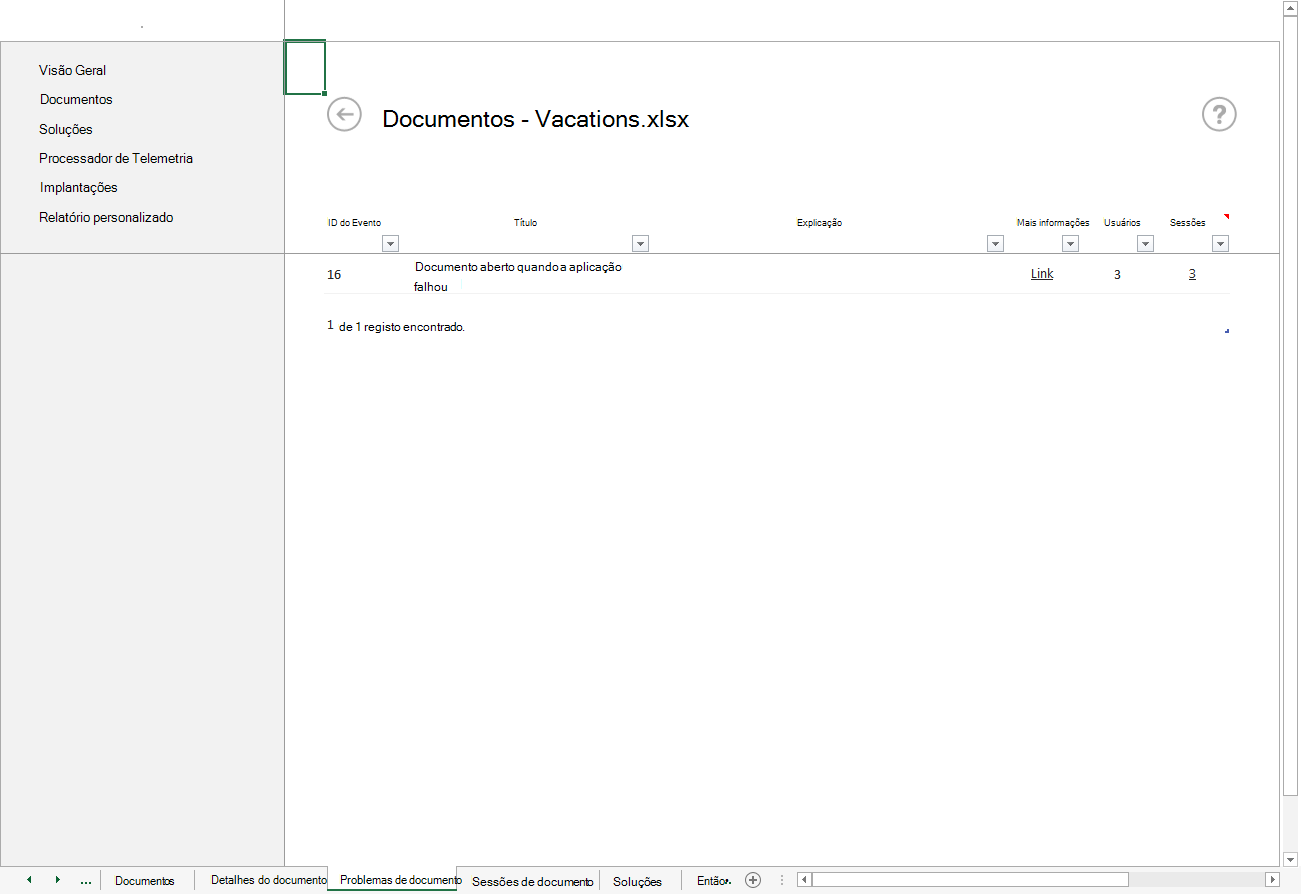Click the vertical scrollbar thumb
Image resolution: width=1301 pixels, height=894 pixels.
click(x=1290, y=405)
